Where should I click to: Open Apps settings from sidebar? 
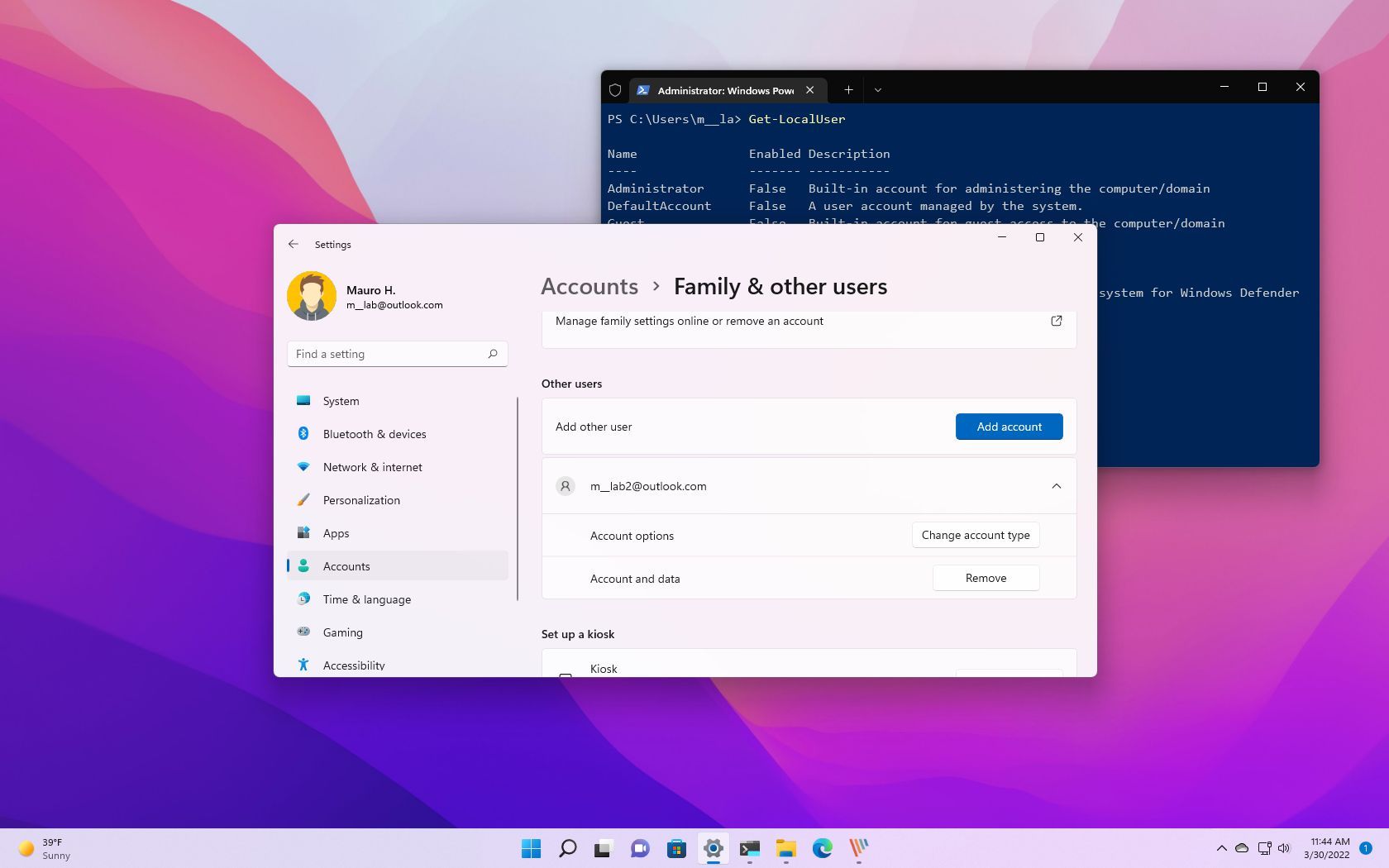(336, 533)
